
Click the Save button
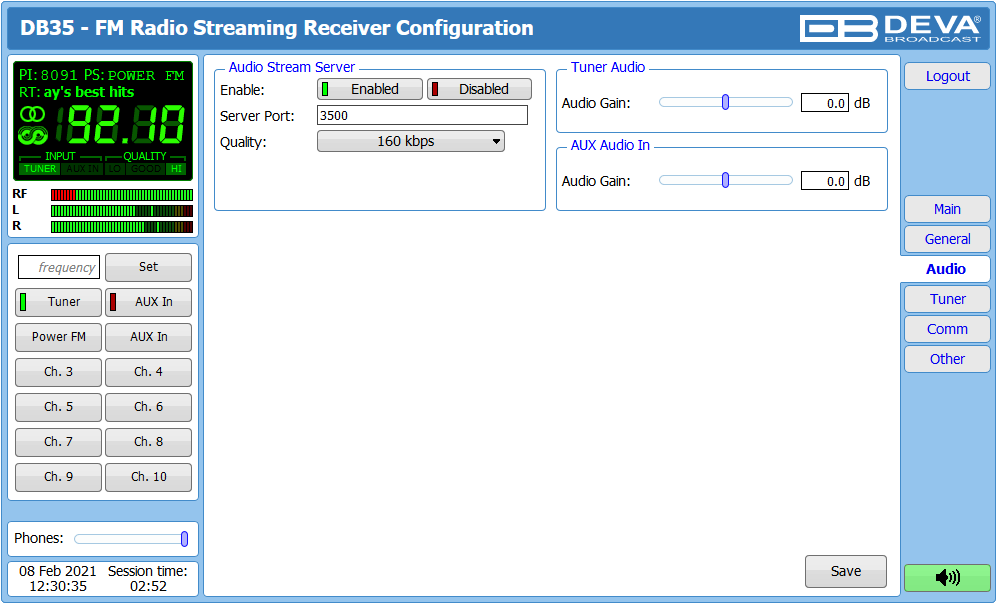(846, 572)
